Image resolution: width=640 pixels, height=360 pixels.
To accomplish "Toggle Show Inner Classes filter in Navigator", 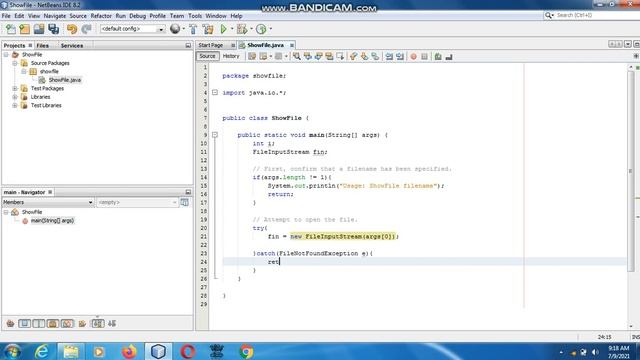I will (67, 324).
